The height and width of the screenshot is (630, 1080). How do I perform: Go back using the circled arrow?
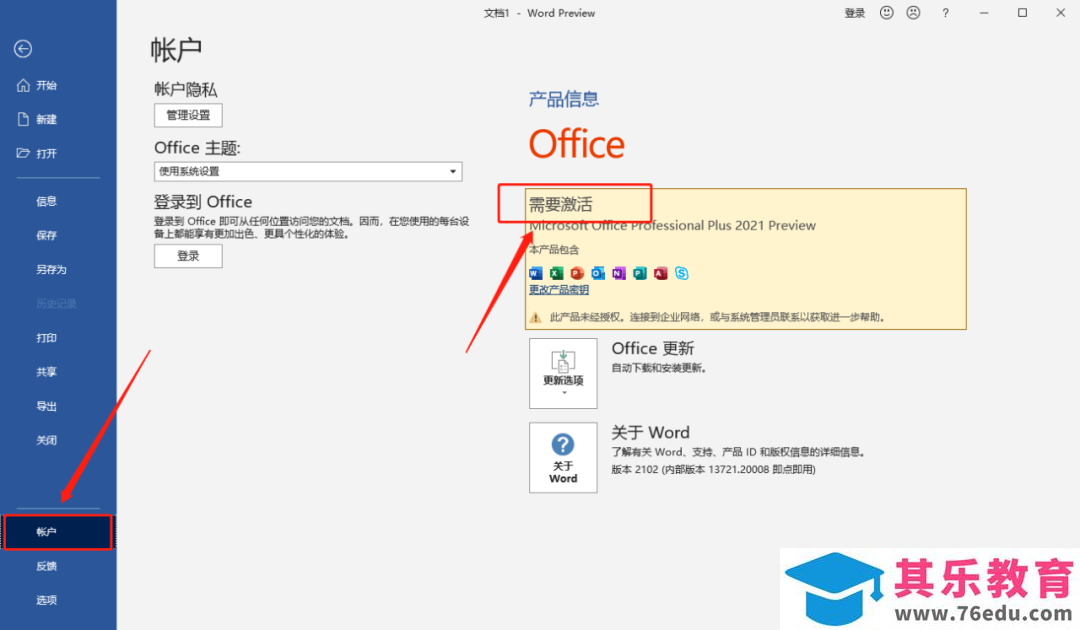click(x=23, y=49)
